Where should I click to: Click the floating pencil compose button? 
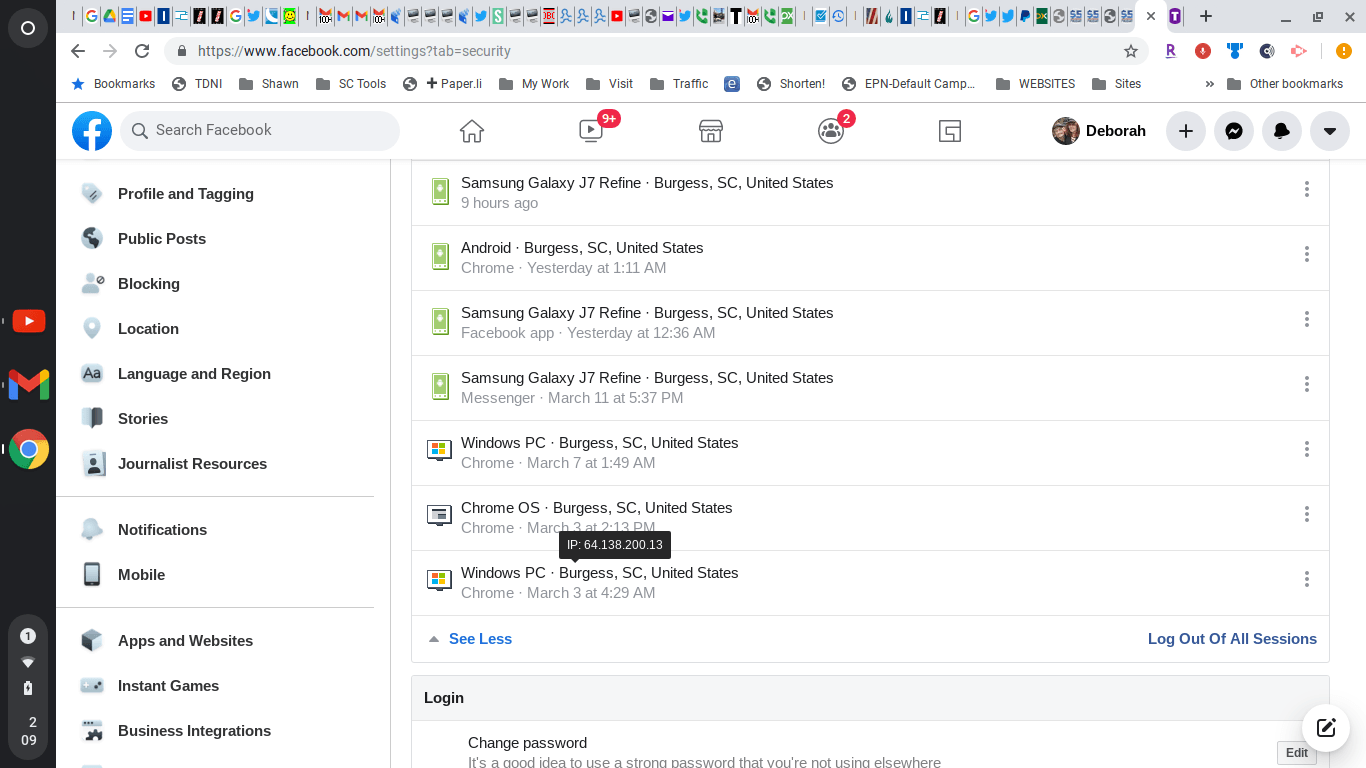tap(1325, 728)
